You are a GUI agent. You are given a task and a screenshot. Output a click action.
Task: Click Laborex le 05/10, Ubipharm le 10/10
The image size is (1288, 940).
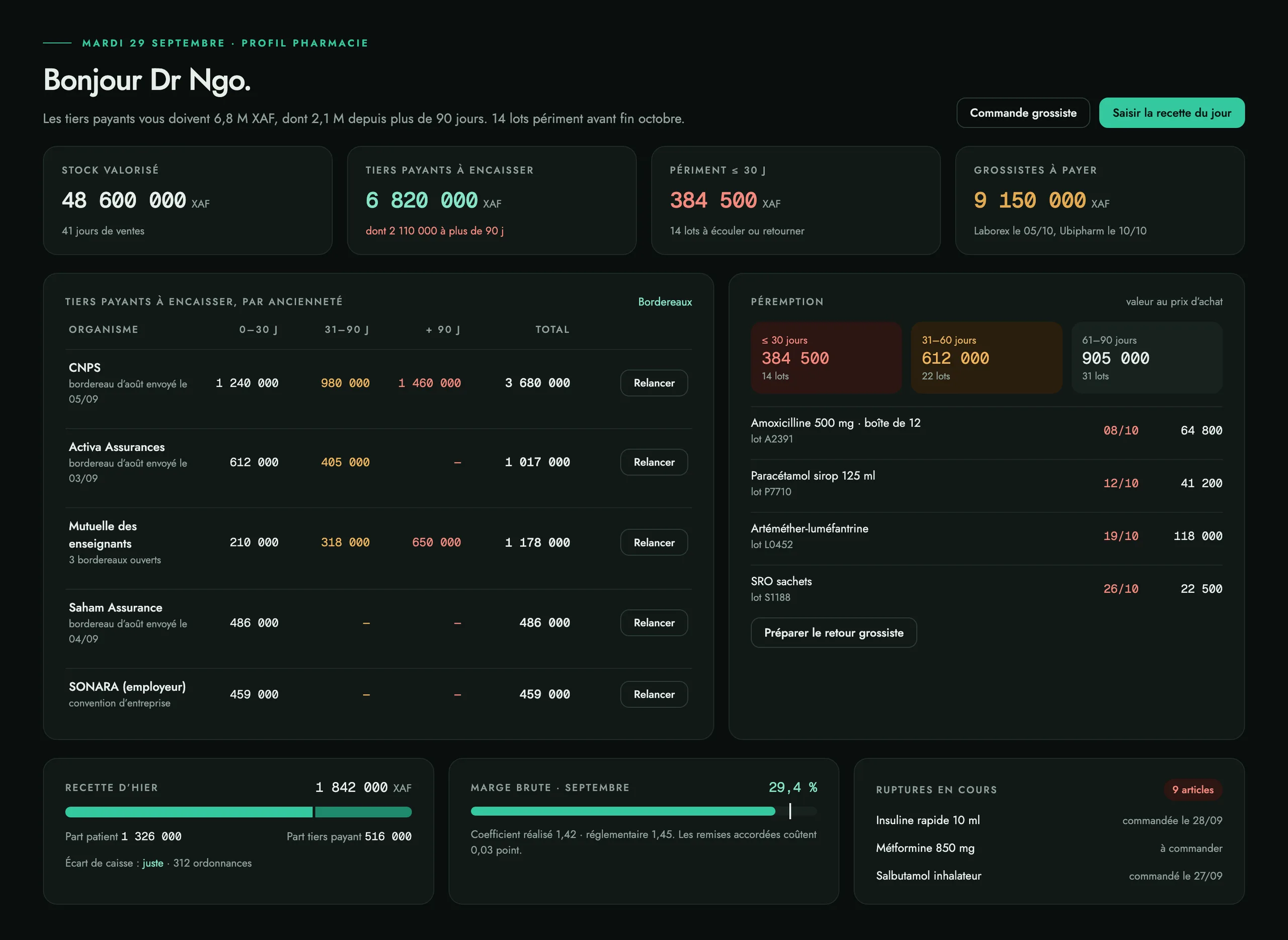click(1060, 230)
